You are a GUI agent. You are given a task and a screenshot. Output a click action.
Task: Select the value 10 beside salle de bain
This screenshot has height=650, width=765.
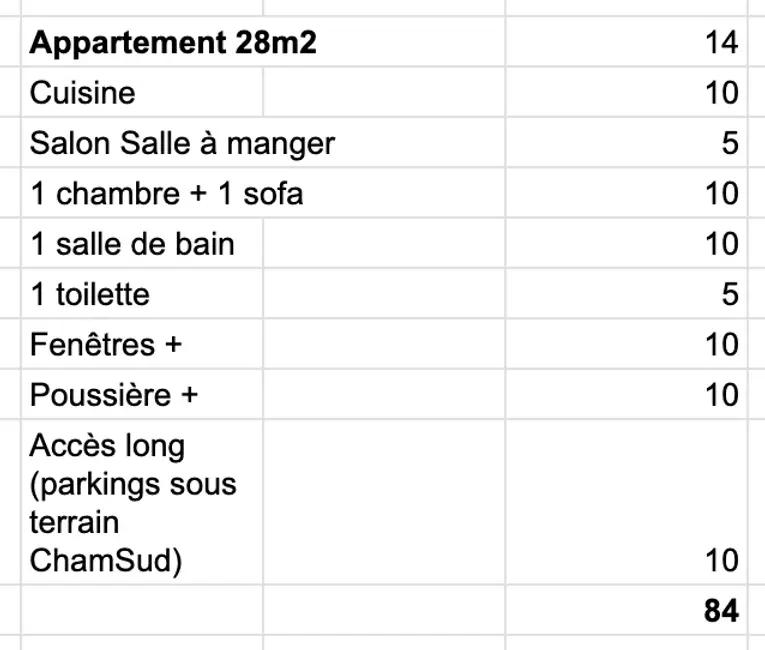coord(635,243)
